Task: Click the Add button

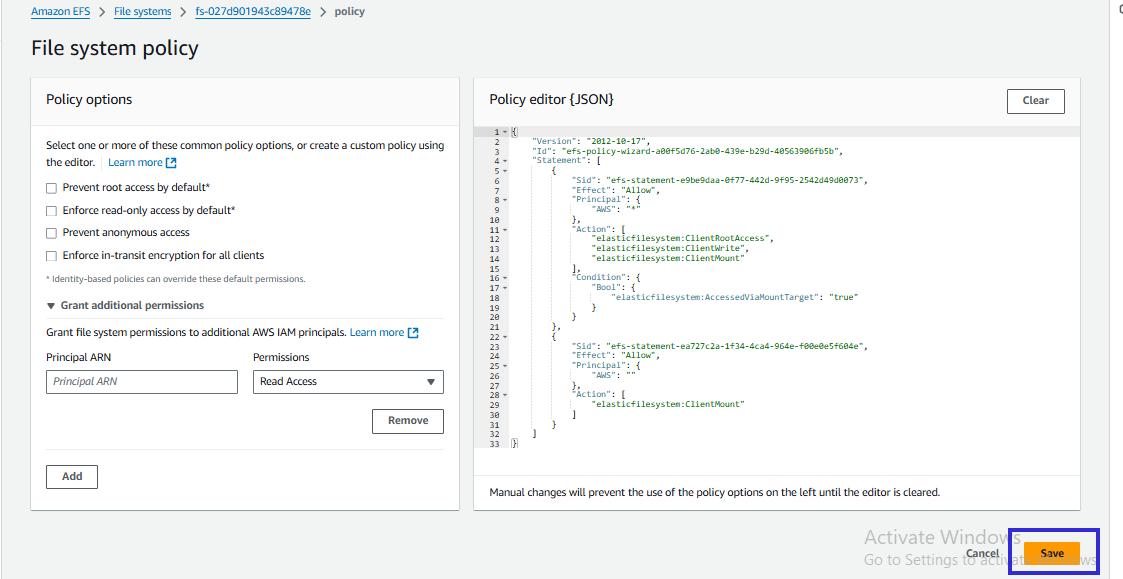Action: tap(72, 477)
